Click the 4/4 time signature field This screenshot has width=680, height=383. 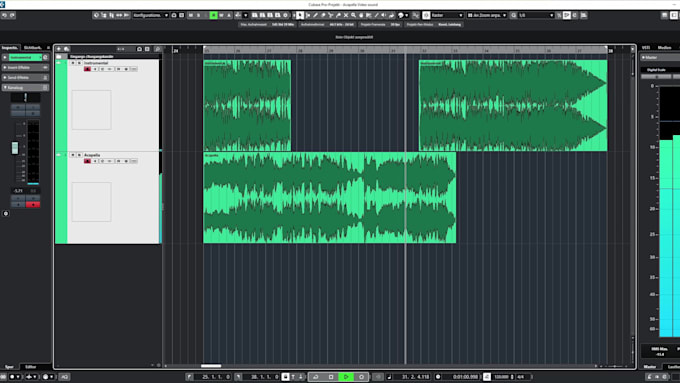point(520,377)
